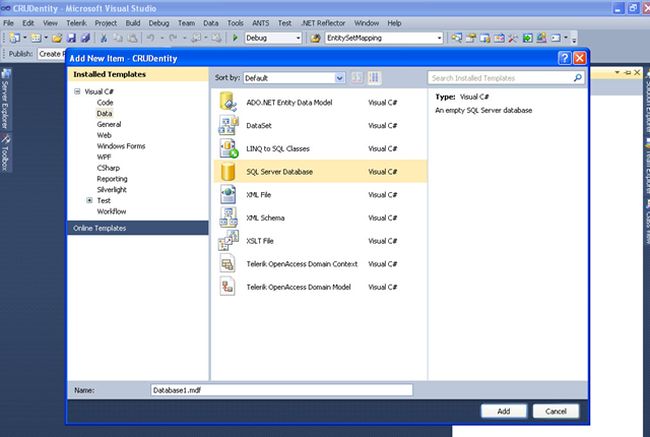Select the Silverlight category
Image resolution: width=650 pixels, height=437 pixels.
tap(112, 189)
